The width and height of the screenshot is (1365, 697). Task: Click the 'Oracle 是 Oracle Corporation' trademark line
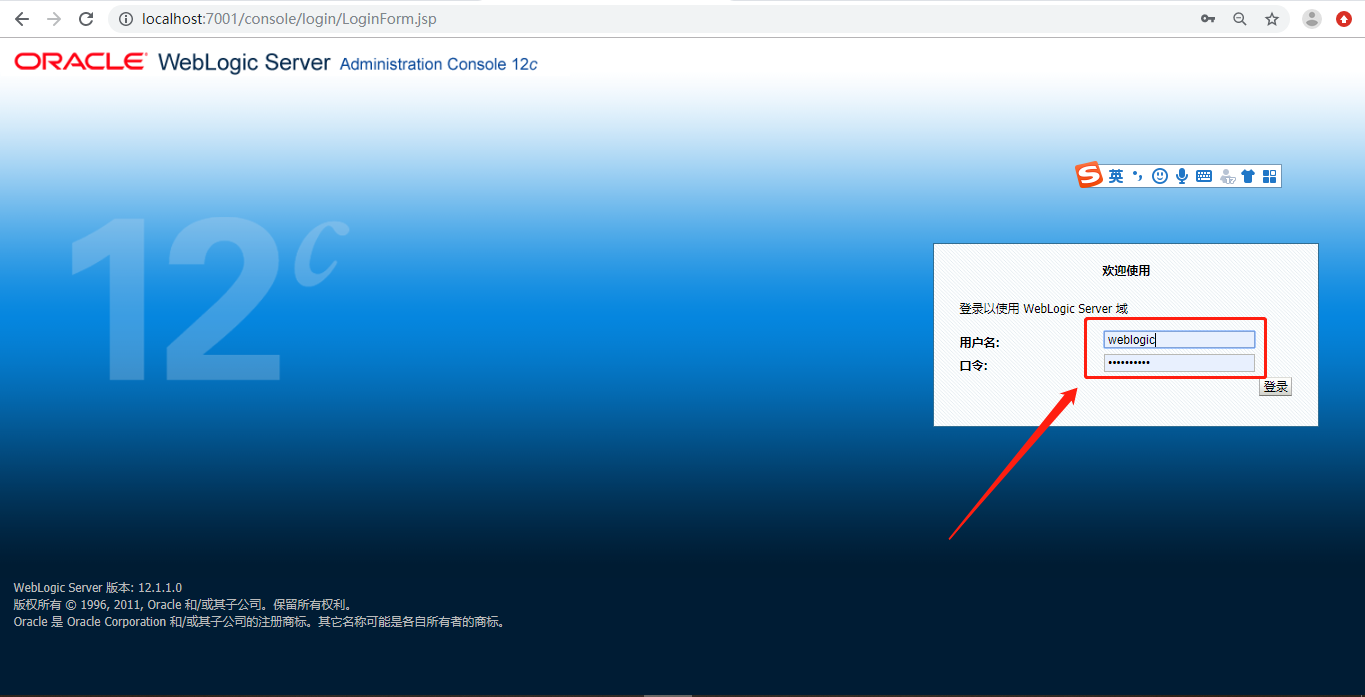261,622
